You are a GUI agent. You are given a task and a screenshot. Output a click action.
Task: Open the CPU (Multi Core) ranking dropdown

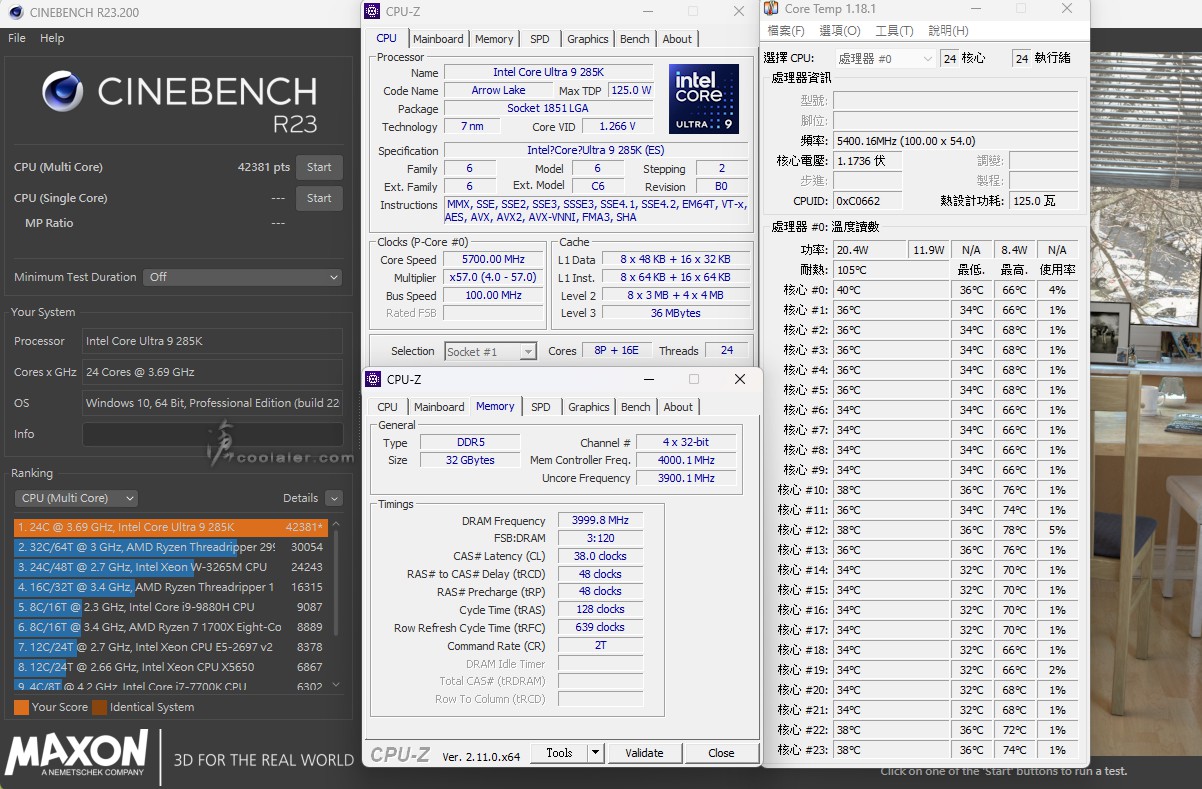pos(76,498)
